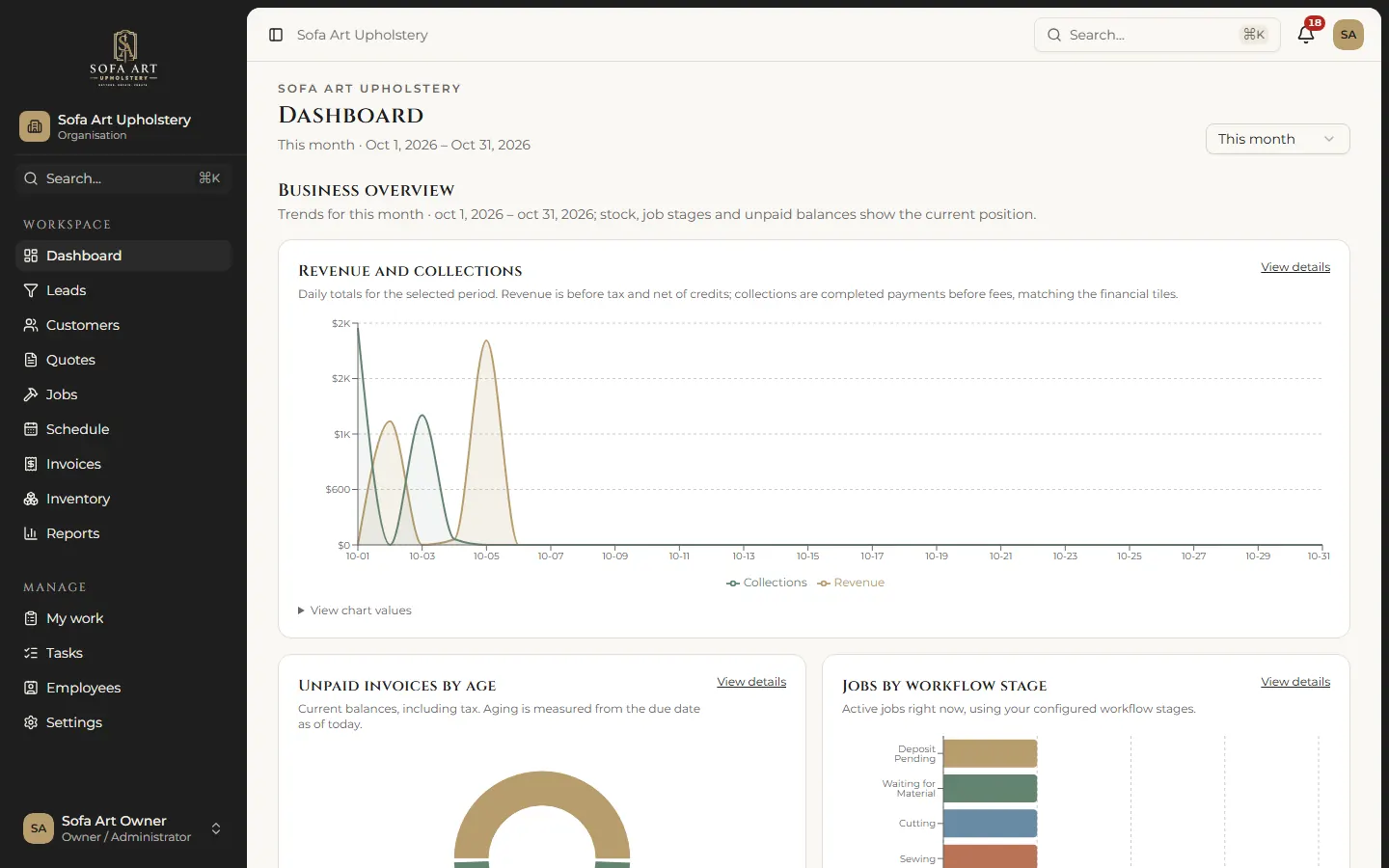Click the Waiting for Material green bar
This screenshot has width=1389, height=868.
click(991, 788)
